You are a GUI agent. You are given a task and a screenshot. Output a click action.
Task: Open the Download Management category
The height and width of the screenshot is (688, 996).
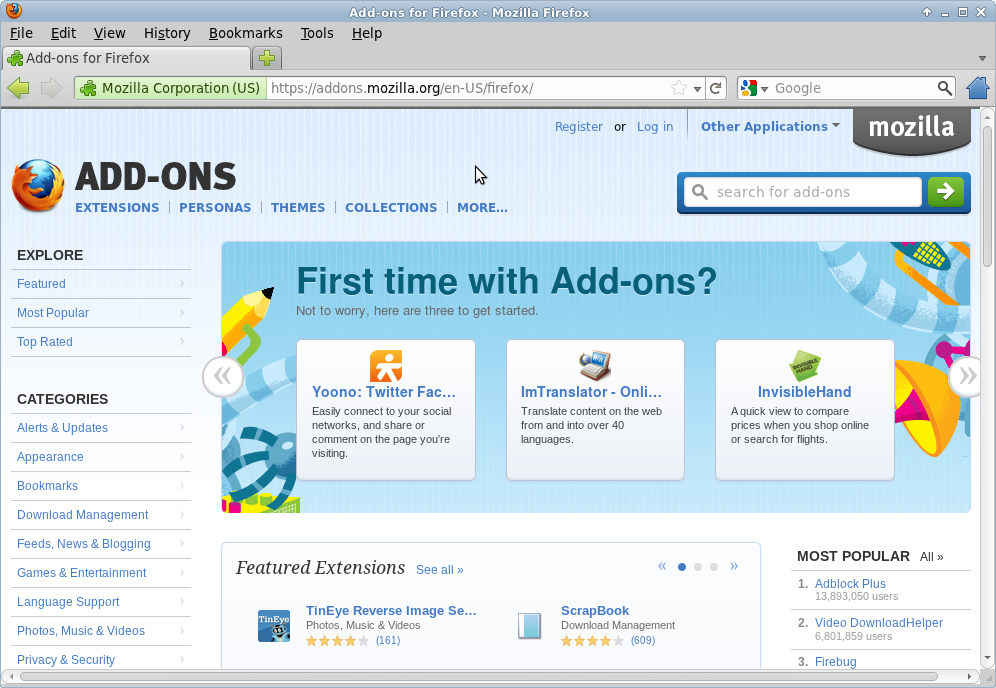tap(101, 515)
